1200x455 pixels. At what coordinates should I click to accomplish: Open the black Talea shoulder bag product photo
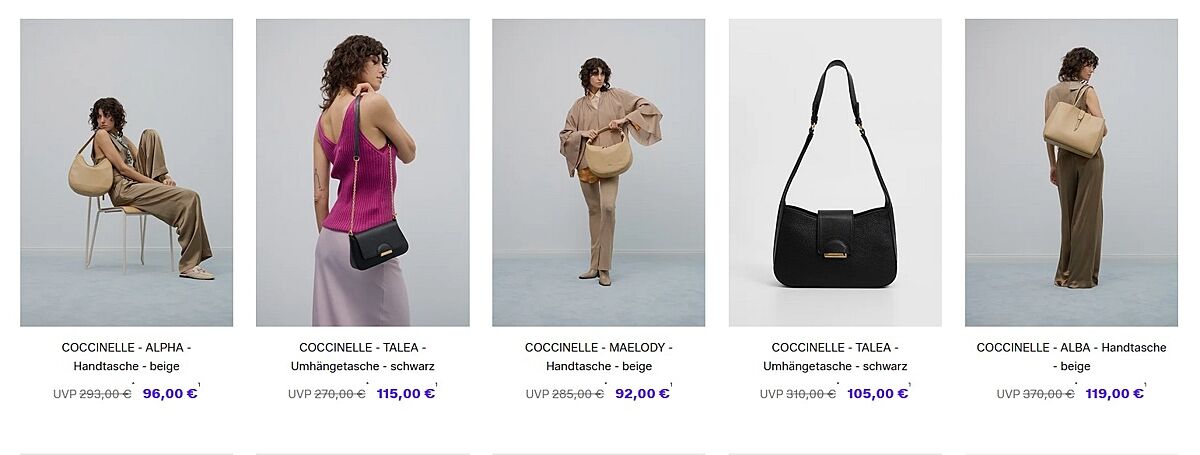coord(835,172)
